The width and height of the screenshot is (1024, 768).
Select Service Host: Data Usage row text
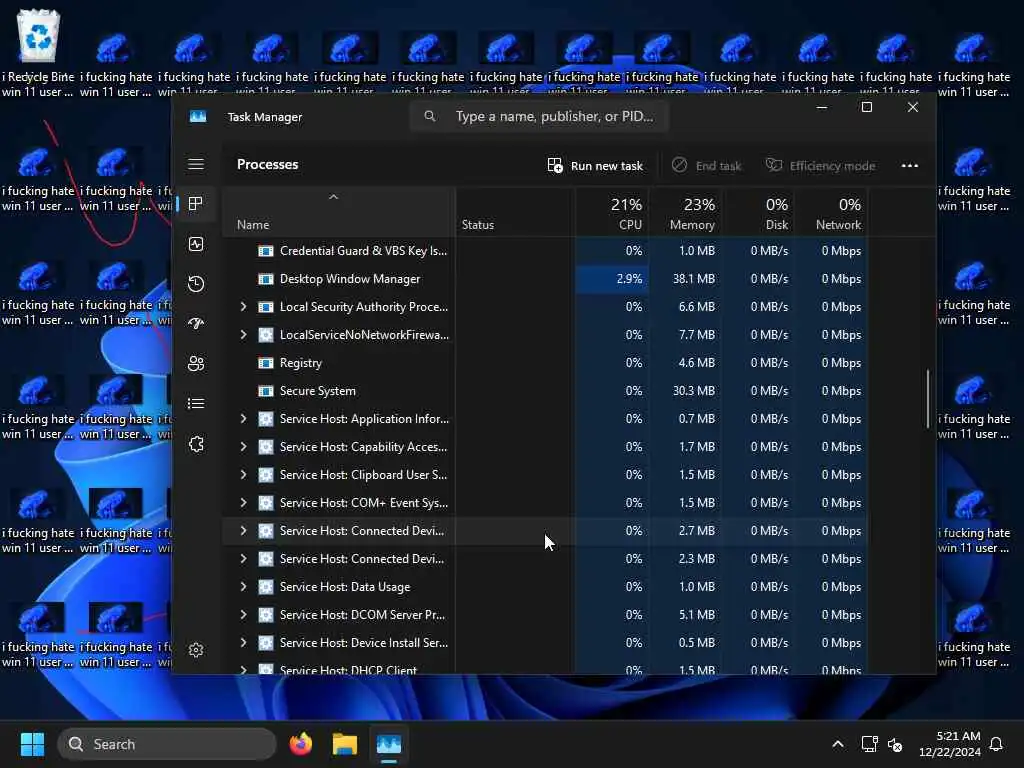pyautogui.click(x=345, y=586)
